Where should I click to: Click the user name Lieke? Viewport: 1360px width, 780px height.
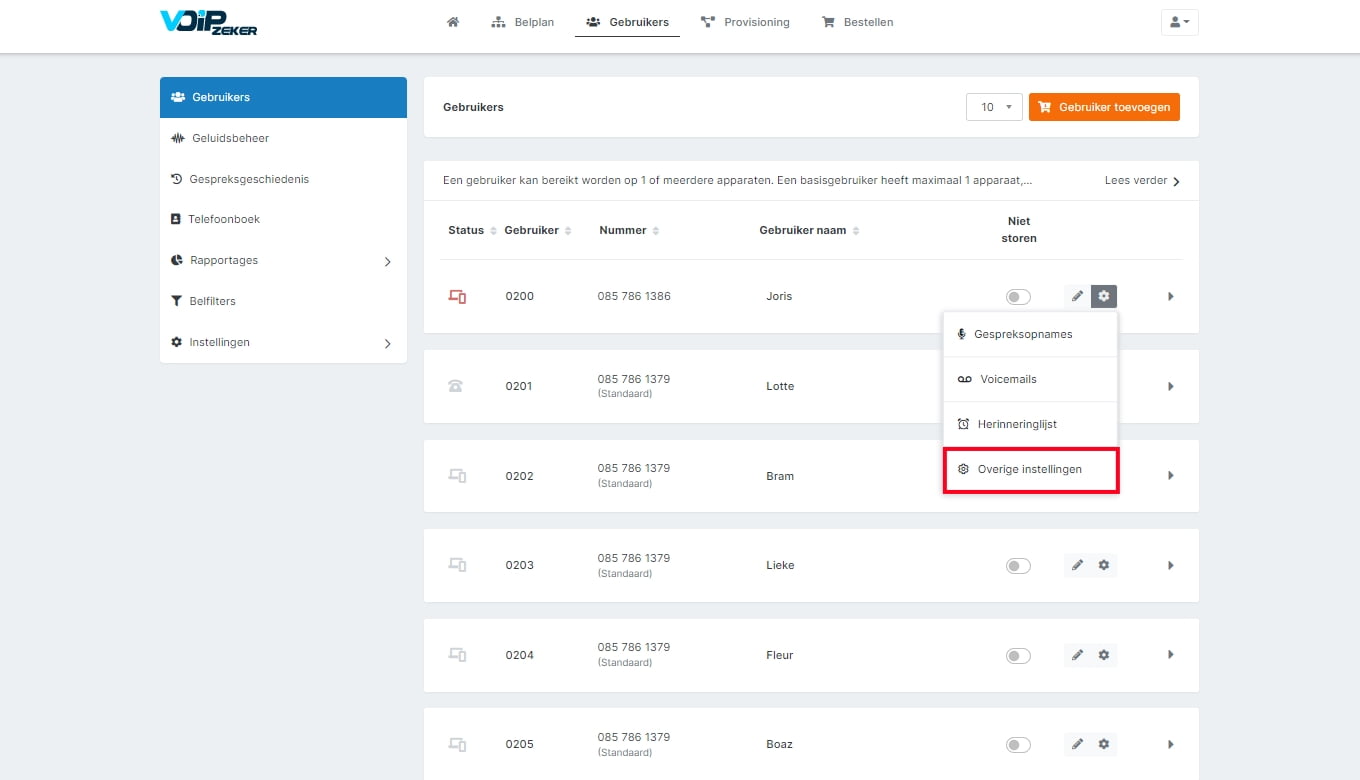(780, 565)
